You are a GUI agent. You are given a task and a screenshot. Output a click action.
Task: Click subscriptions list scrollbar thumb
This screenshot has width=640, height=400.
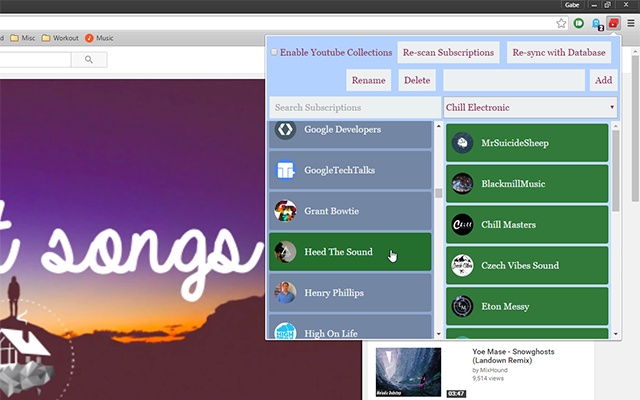tap(439, 193)
